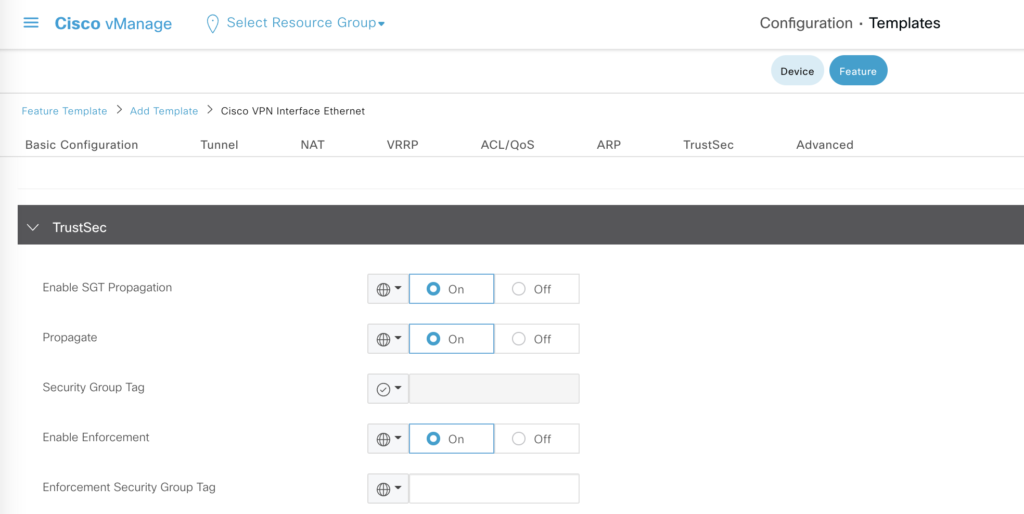This screenshot has height=514, width=1024.
Task: Click globe icon for Enforcement Security Group Tag
Action: pyautogui.click(x=383, y=489)
